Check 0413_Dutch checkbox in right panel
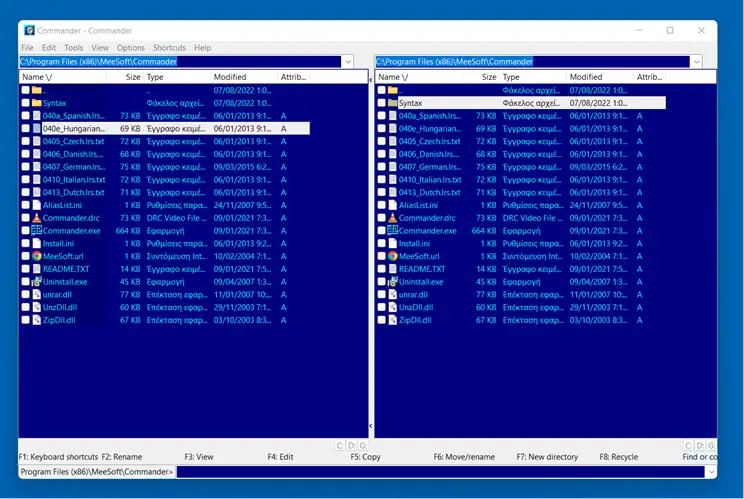Screen dimensions: 744x499 point(381,193)
